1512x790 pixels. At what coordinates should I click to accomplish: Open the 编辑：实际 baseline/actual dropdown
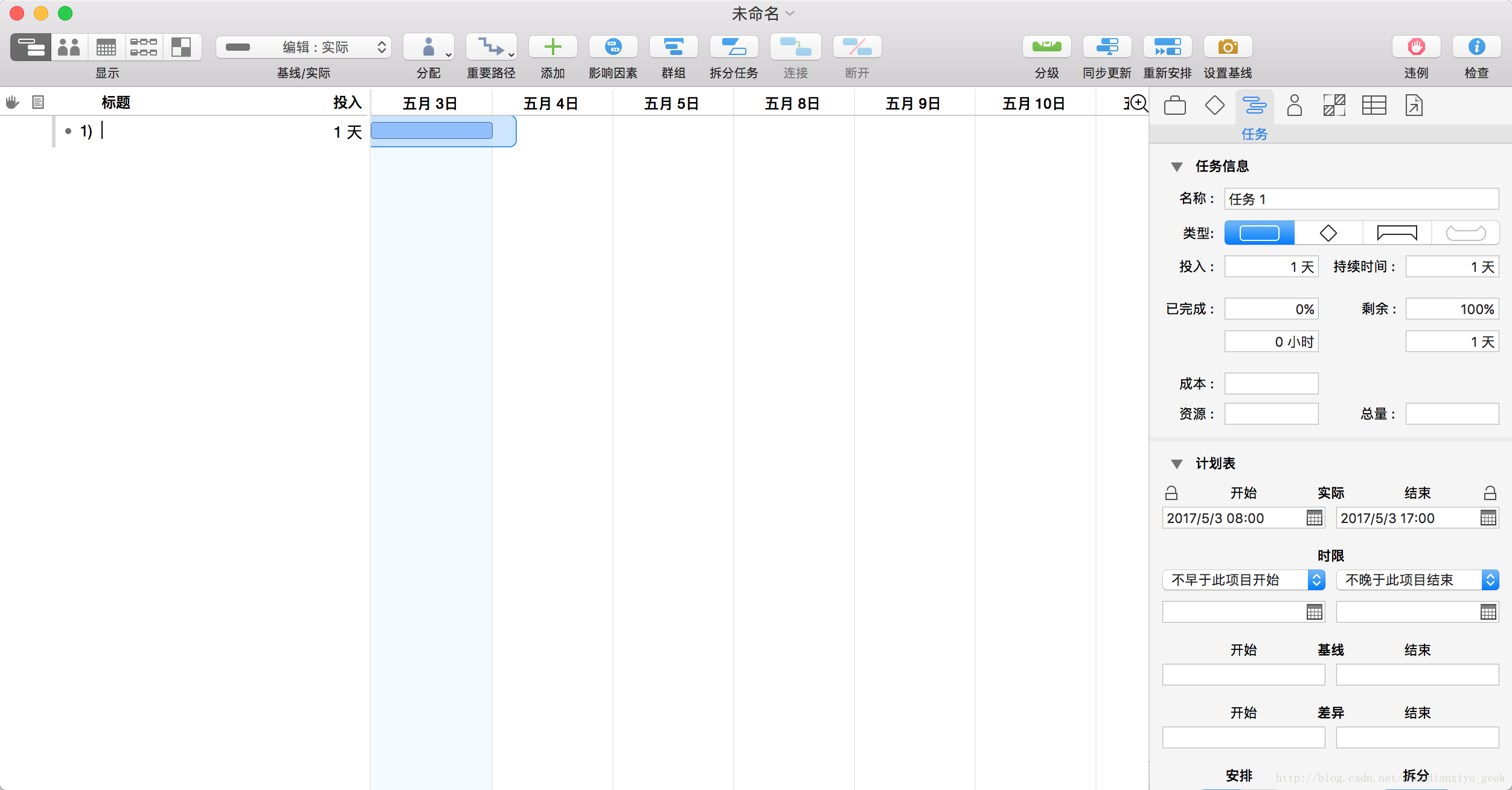[x=304, y=47]
